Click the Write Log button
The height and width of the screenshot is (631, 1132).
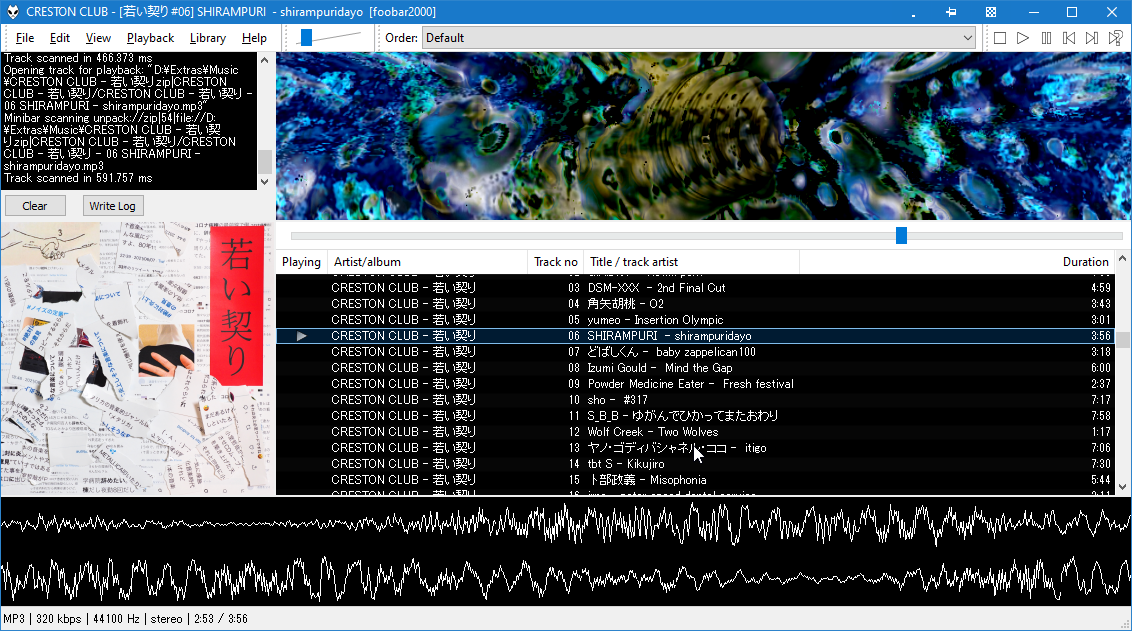point(112,206)
